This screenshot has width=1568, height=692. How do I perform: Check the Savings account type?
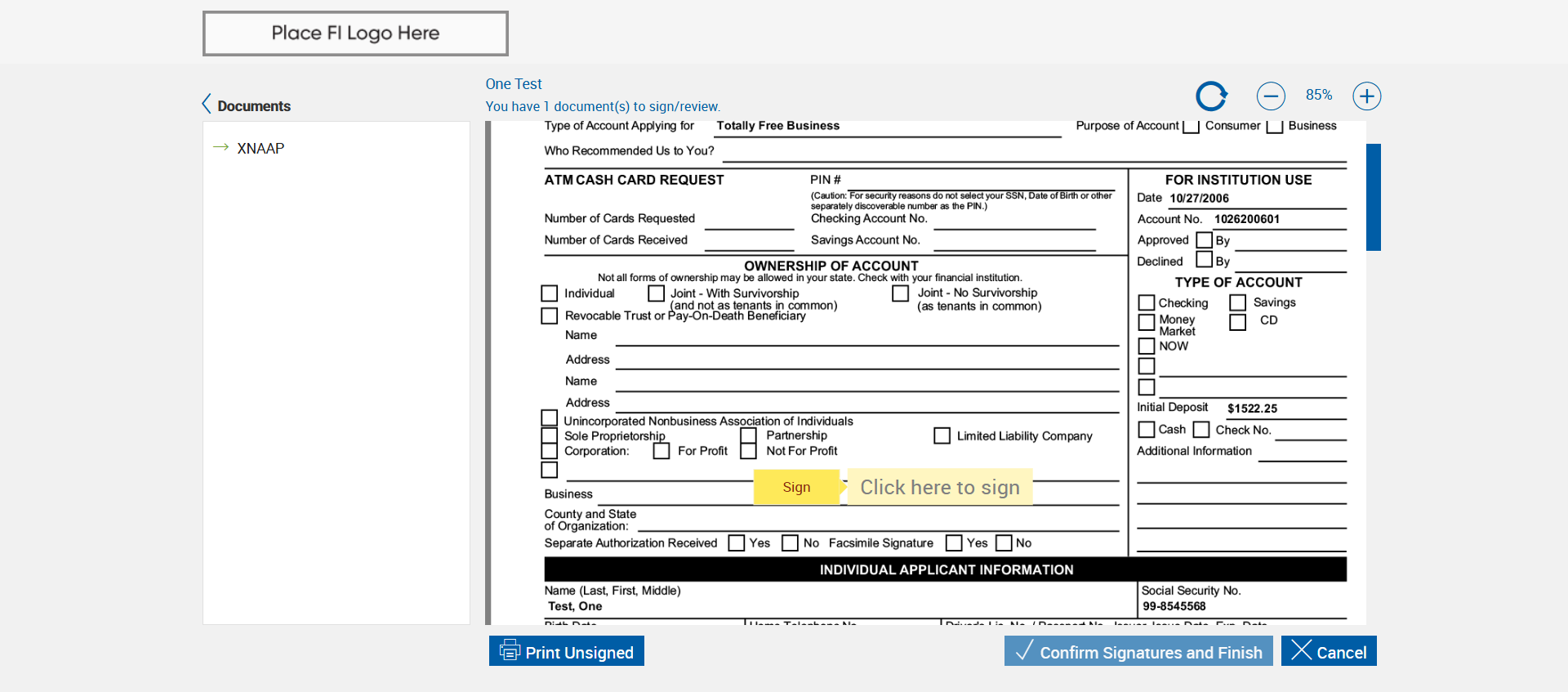coord(1238,302)
